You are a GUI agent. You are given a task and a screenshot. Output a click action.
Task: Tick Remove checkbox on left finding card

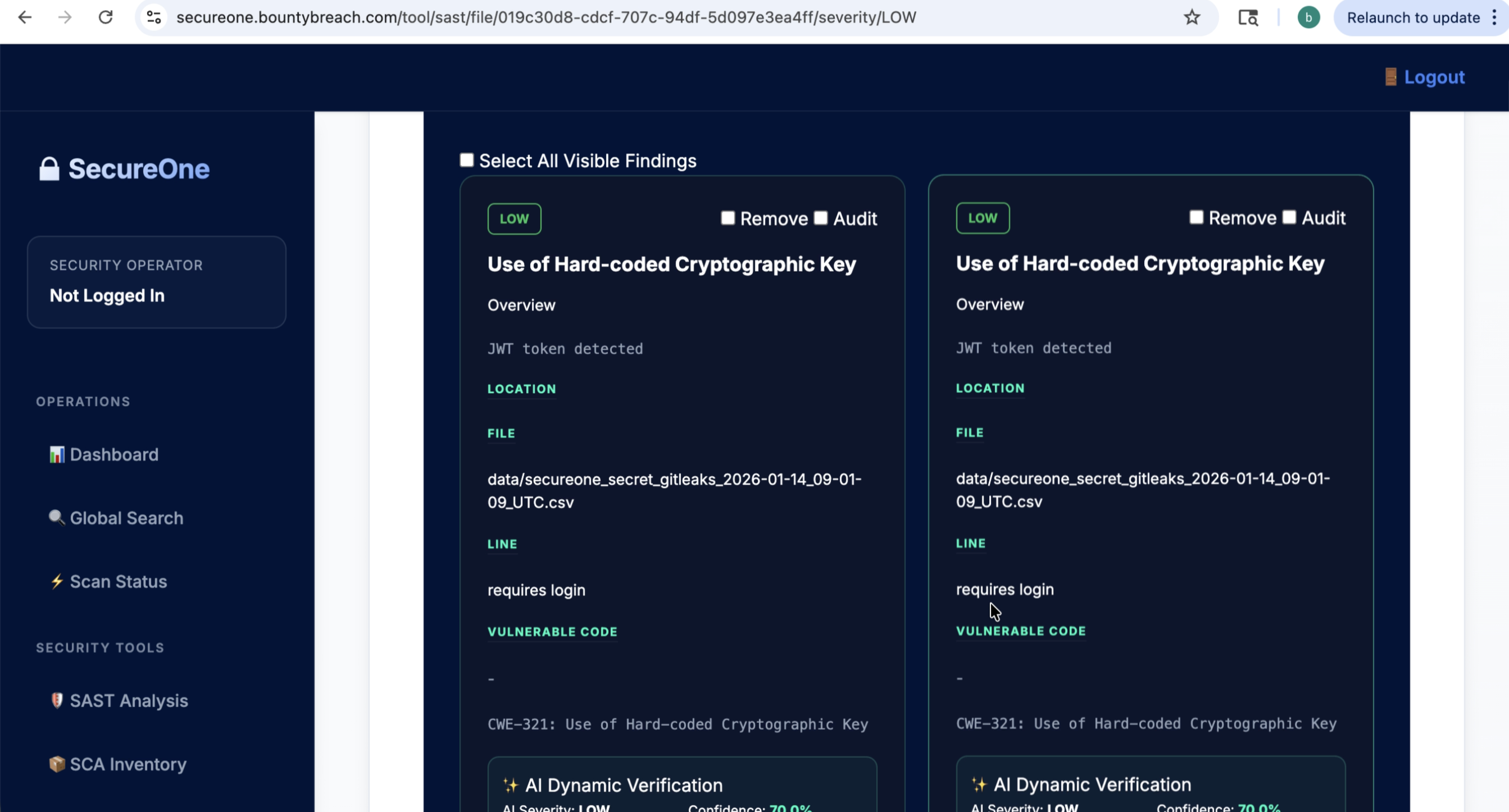pyautogui.click(x=728, y=218)
